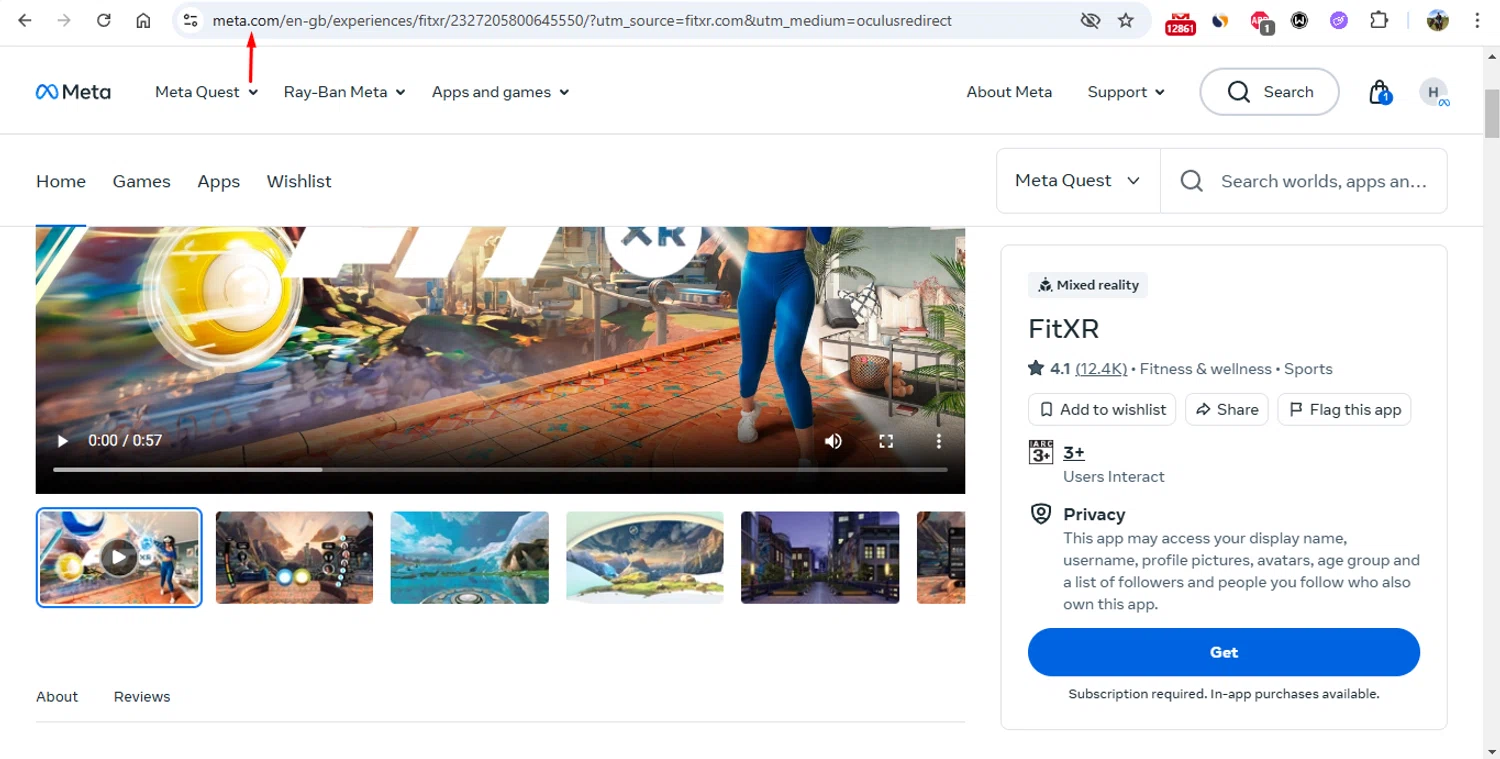Expand the Support dropdown
Viewport: 1500px width, 759px height.
click(1126, 92)
